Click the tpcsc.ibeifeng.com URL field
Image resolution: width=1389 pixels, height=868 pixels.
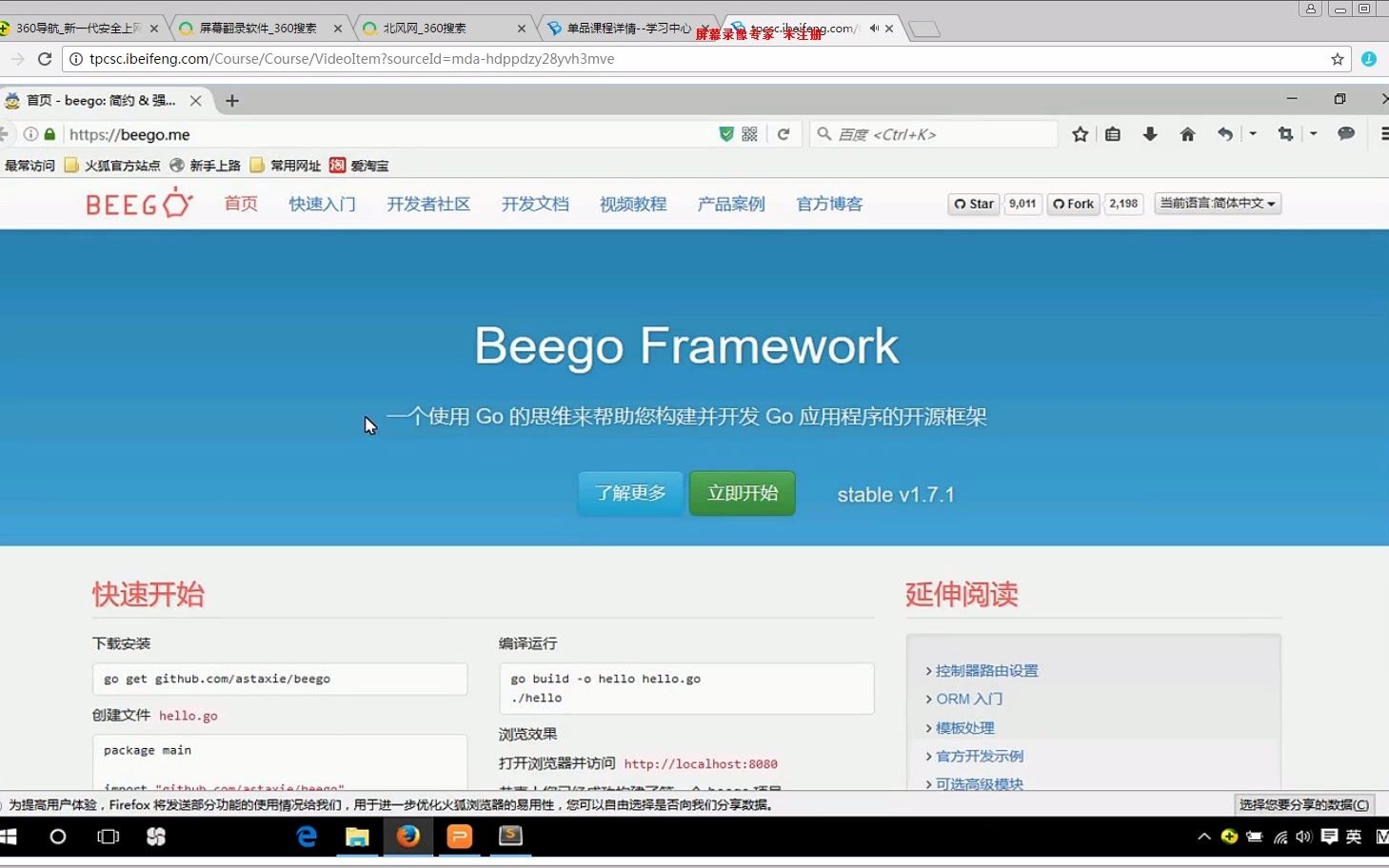click(x=704, y=59)
